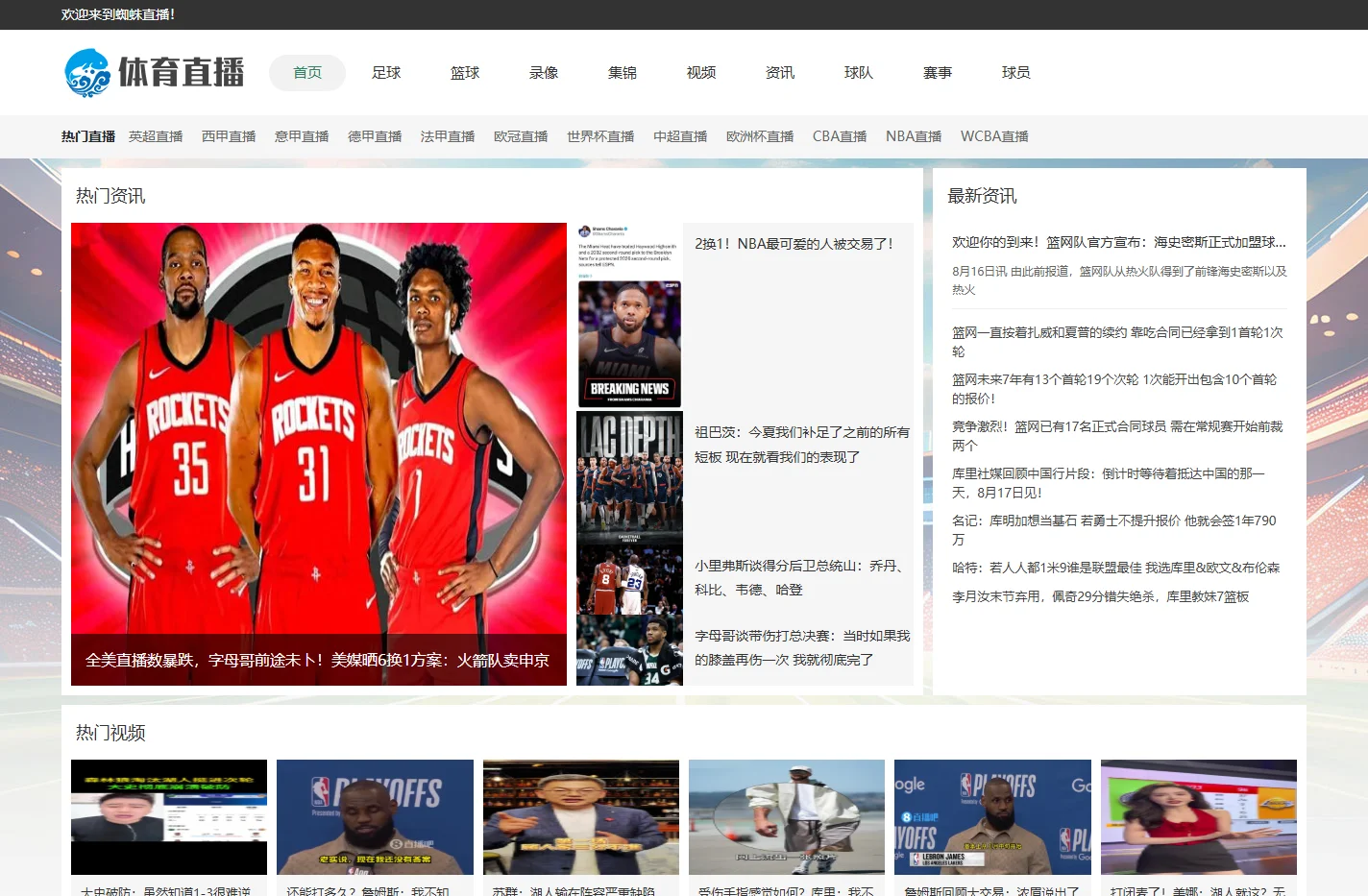
Task: Open the 西甲直播 link
Action: tap(229, 136)
